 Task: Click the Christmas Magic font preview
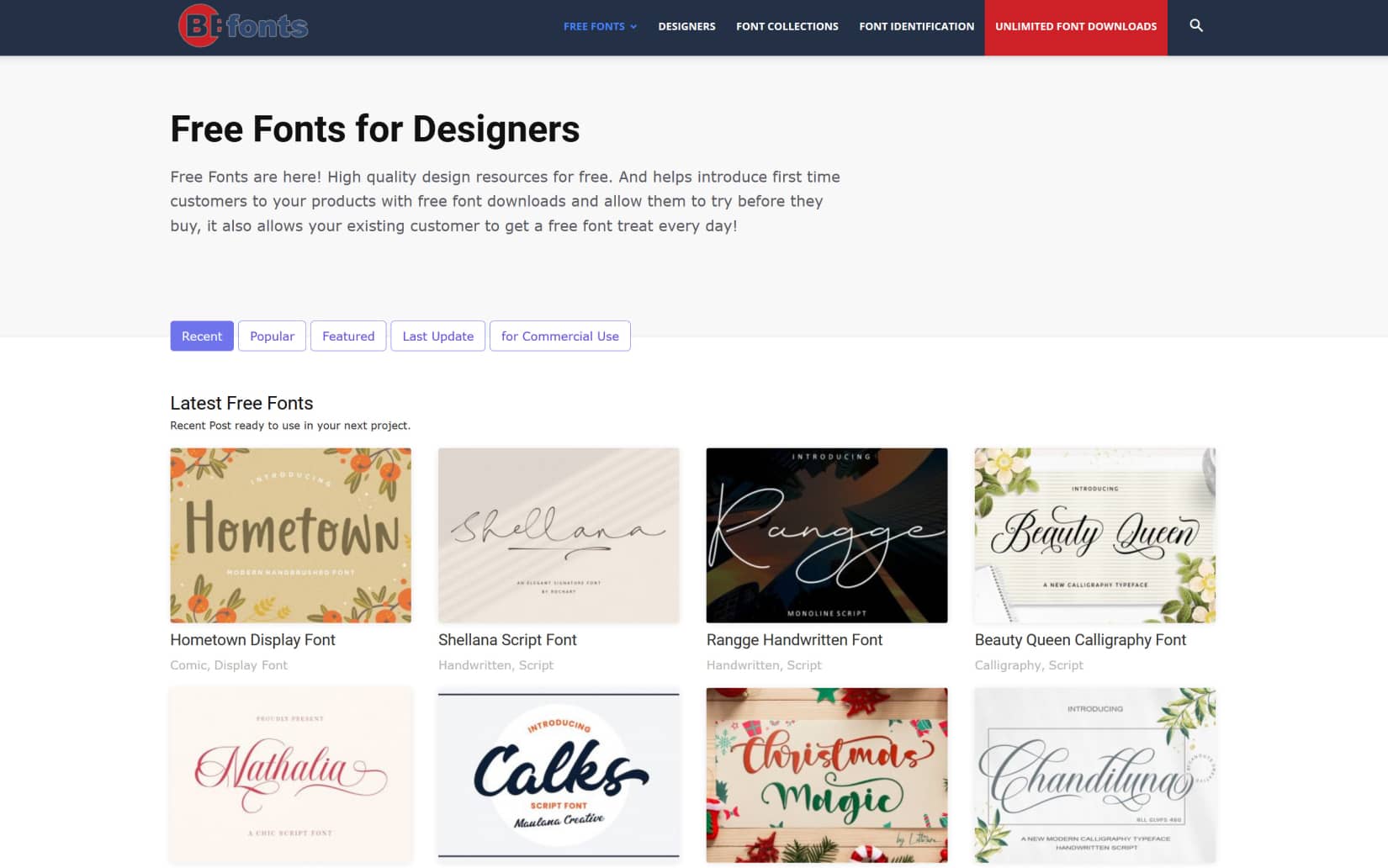(x=827, y=775)
